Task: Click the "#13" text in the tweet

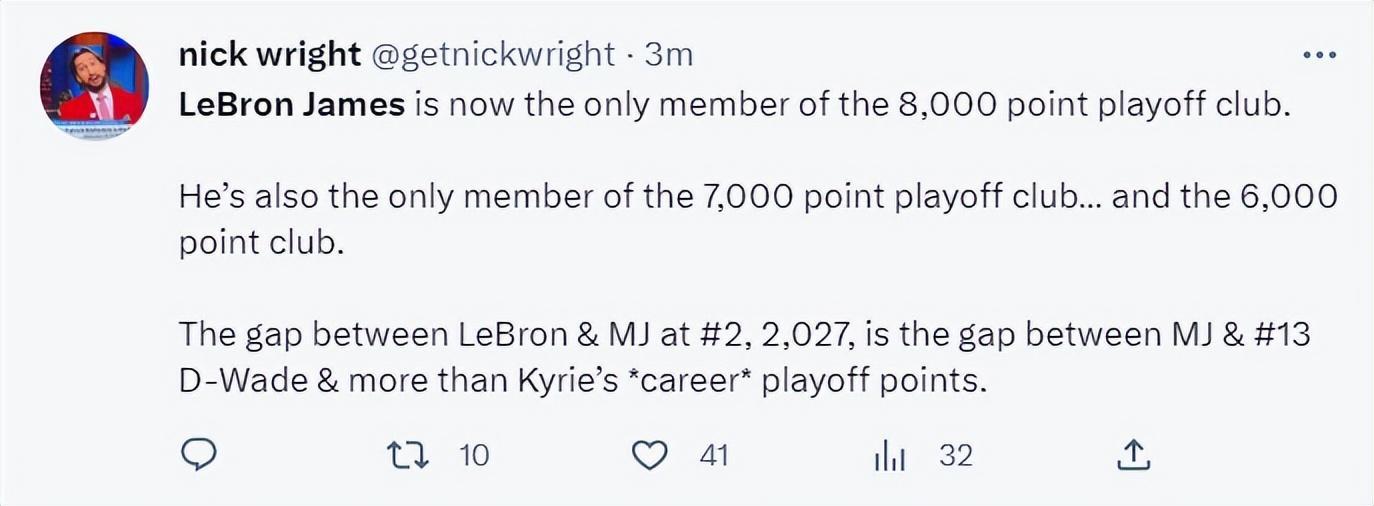Action: (1280, 335)
